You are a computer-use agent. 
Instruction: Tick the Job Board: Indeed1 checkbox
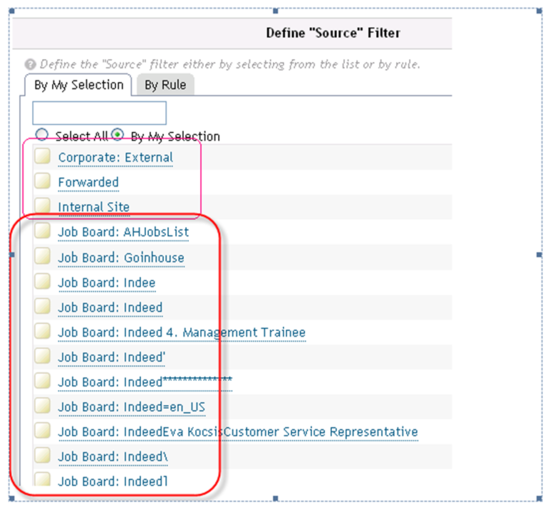pos(43,479)
